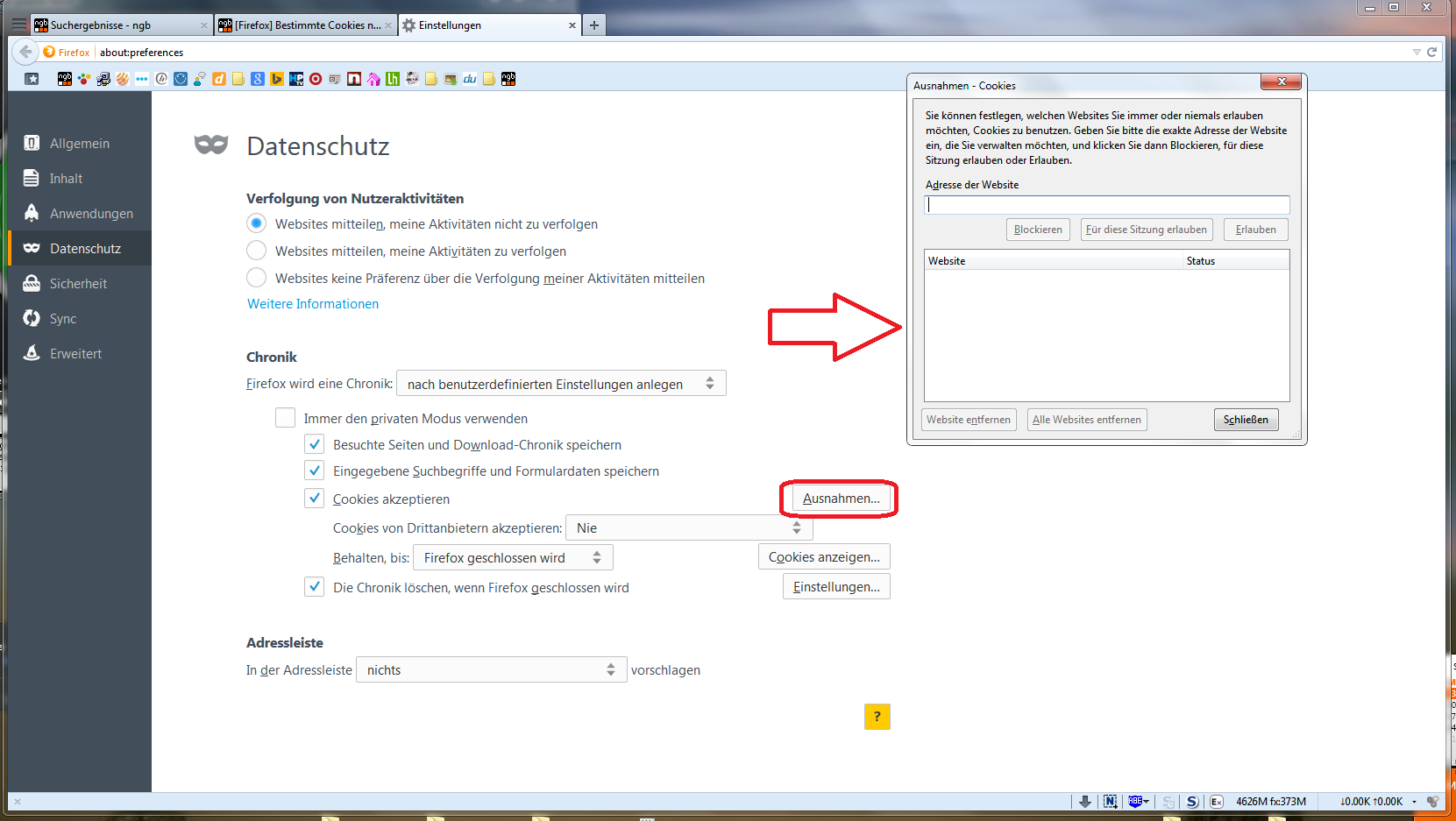Open the new tab plus button
Viewport: 1456px width, 821px height.
pos(594,25)
